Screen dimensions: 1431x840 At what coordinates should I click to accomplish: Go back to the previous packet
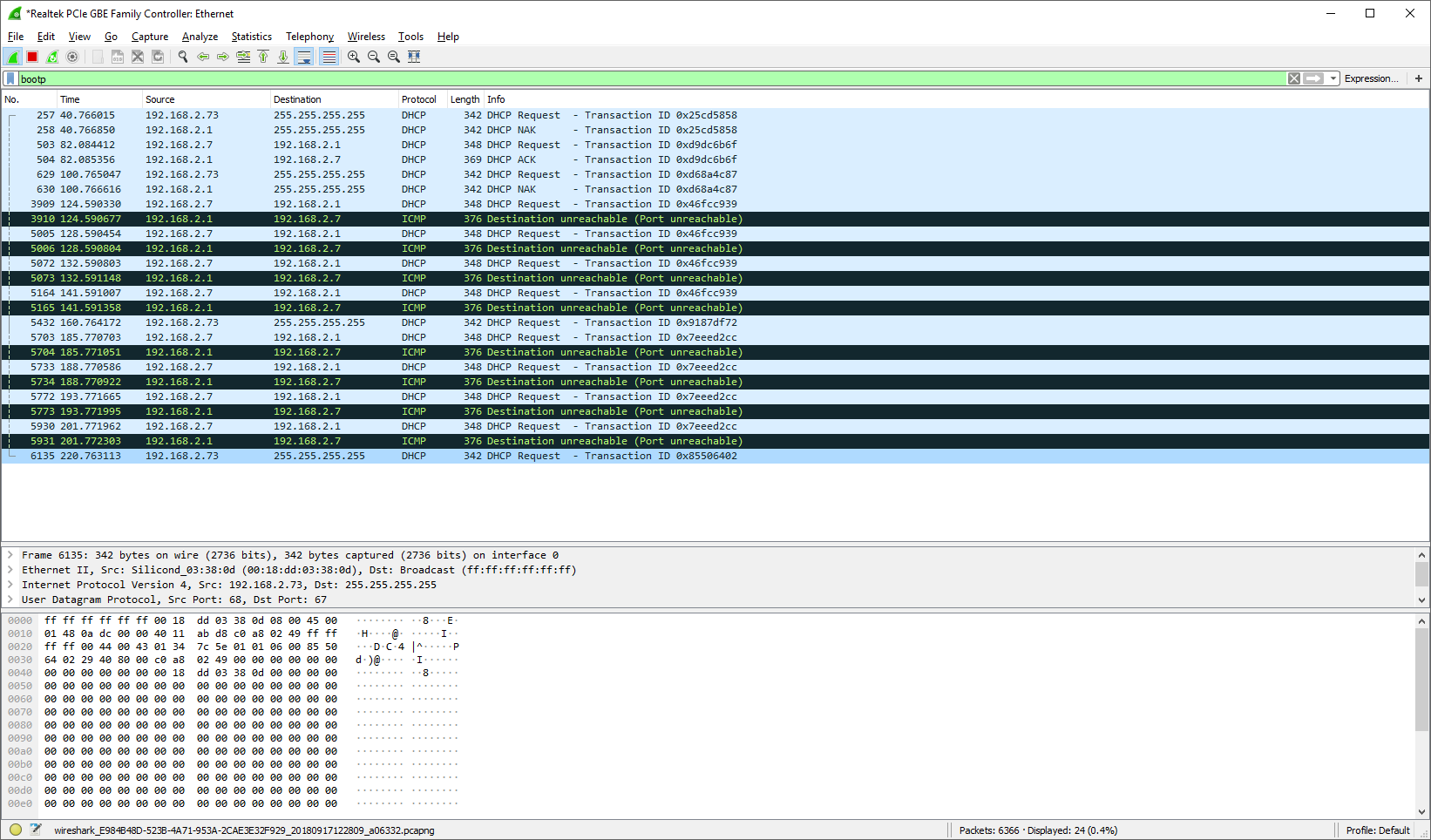point(203,57)
